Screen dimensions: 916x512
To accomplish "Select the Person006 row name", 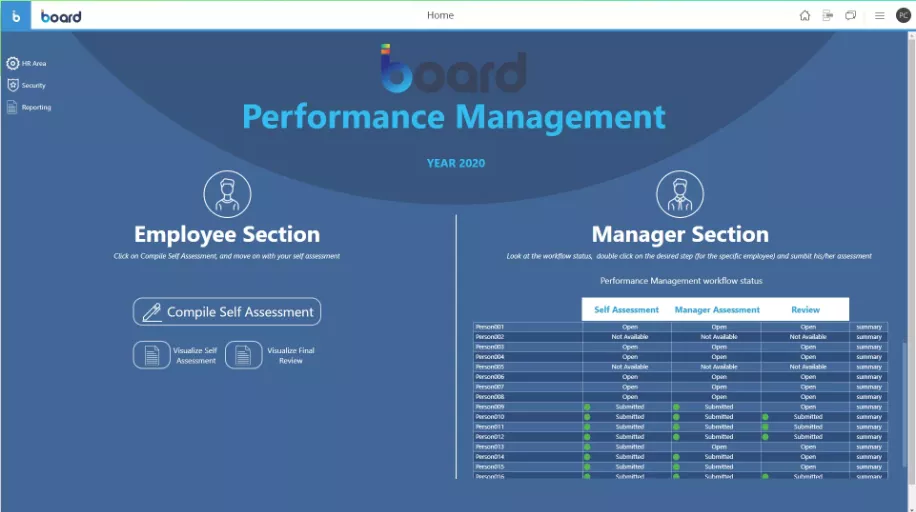I will (x=490, y=377).
